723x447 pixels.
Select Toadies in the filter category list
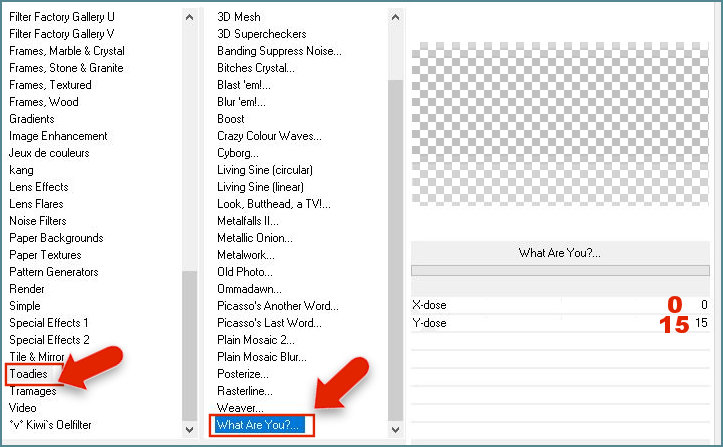(x=33, y=374)
